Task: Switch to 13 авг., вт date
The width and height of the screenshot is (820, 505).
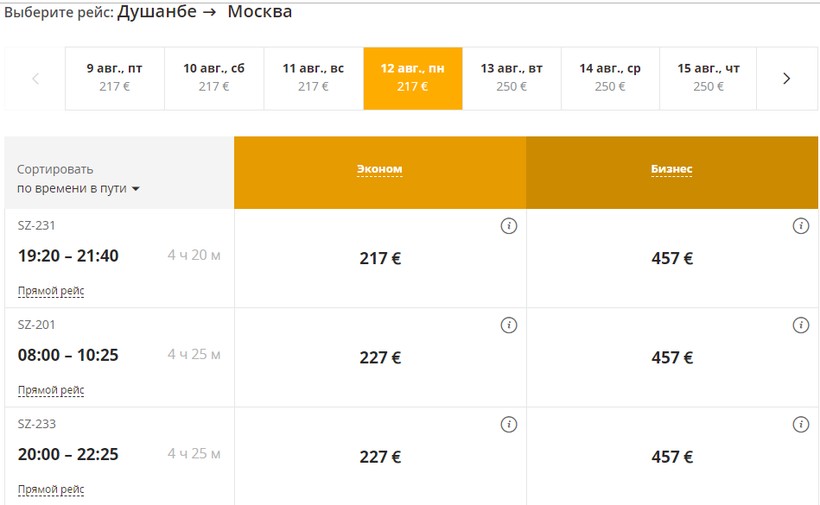Action: pyautogui.click(x=512, y=77)
